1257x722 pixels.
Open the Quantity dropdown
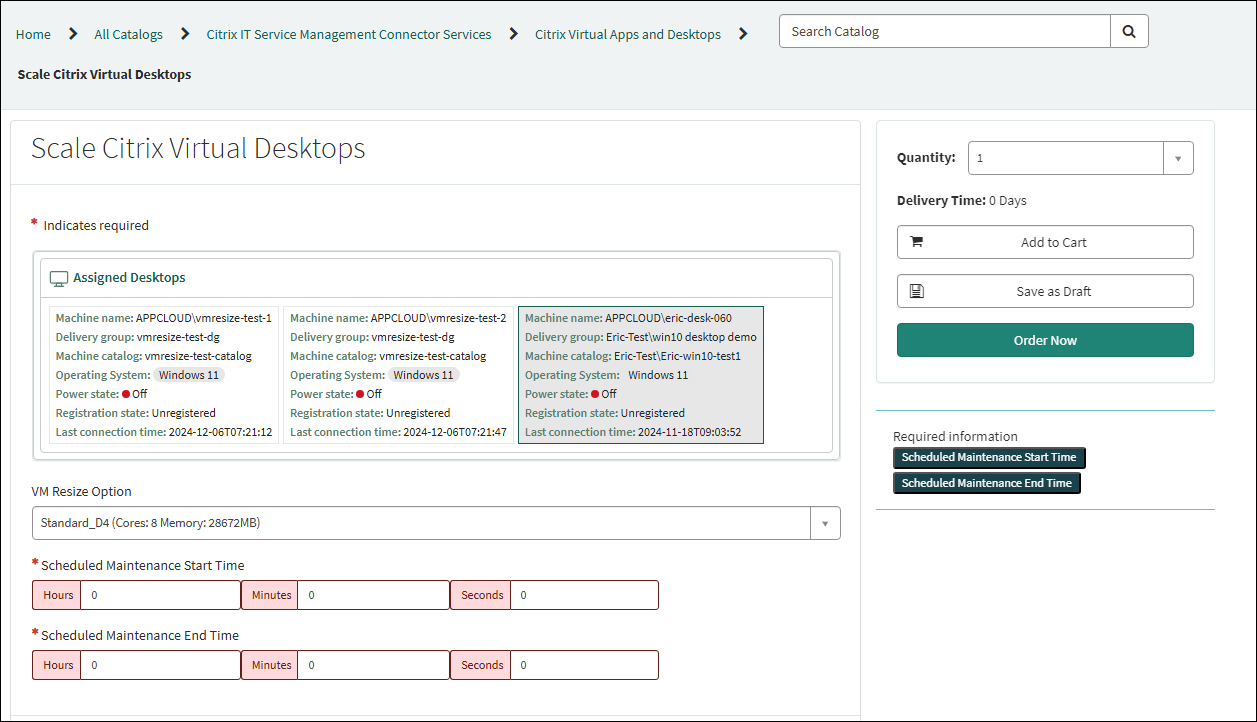1065,158
